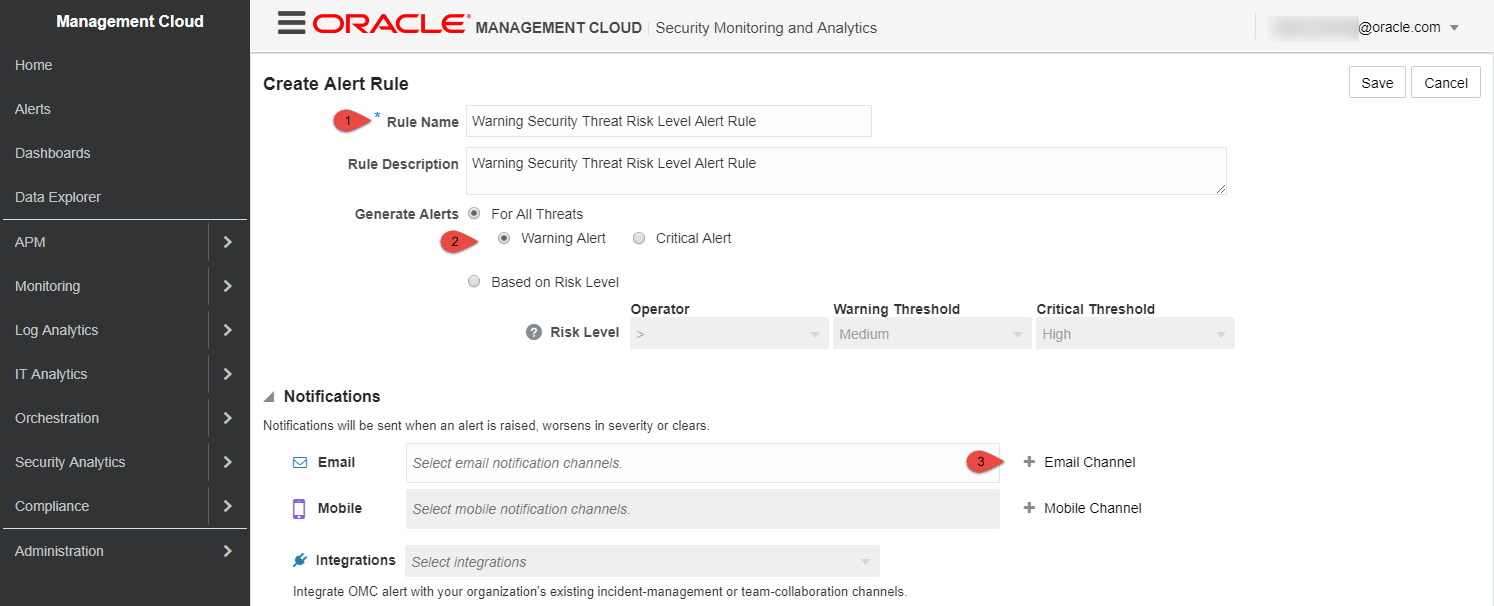Open Compliance in the sidebar

[x=52, y=506]
